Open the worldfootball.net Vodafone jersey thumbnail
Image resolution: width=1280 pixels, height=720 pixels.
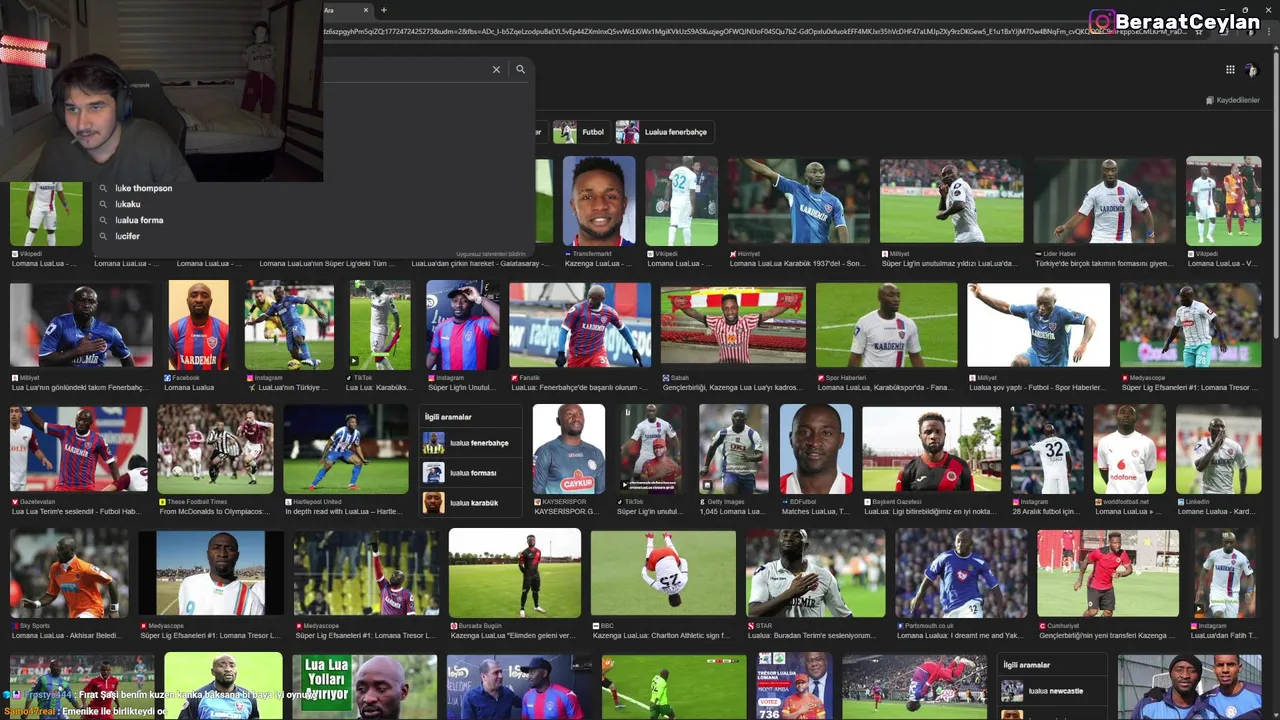pyautogui.click(x=1129, y=449)
